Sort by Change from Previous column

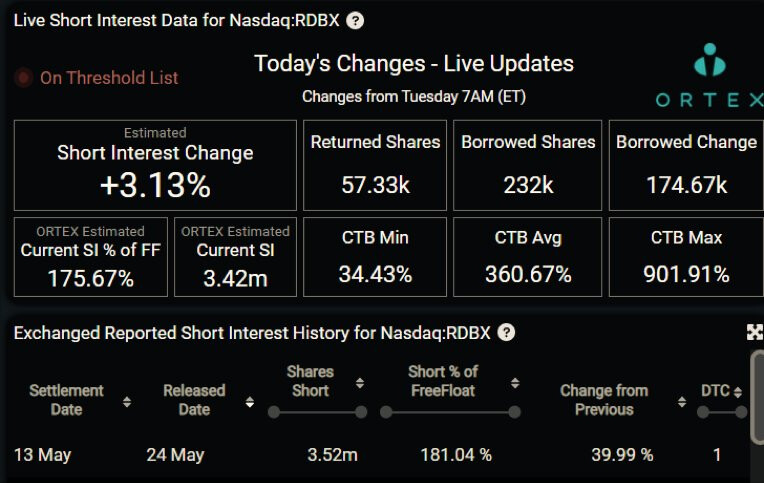pos(682,402)
